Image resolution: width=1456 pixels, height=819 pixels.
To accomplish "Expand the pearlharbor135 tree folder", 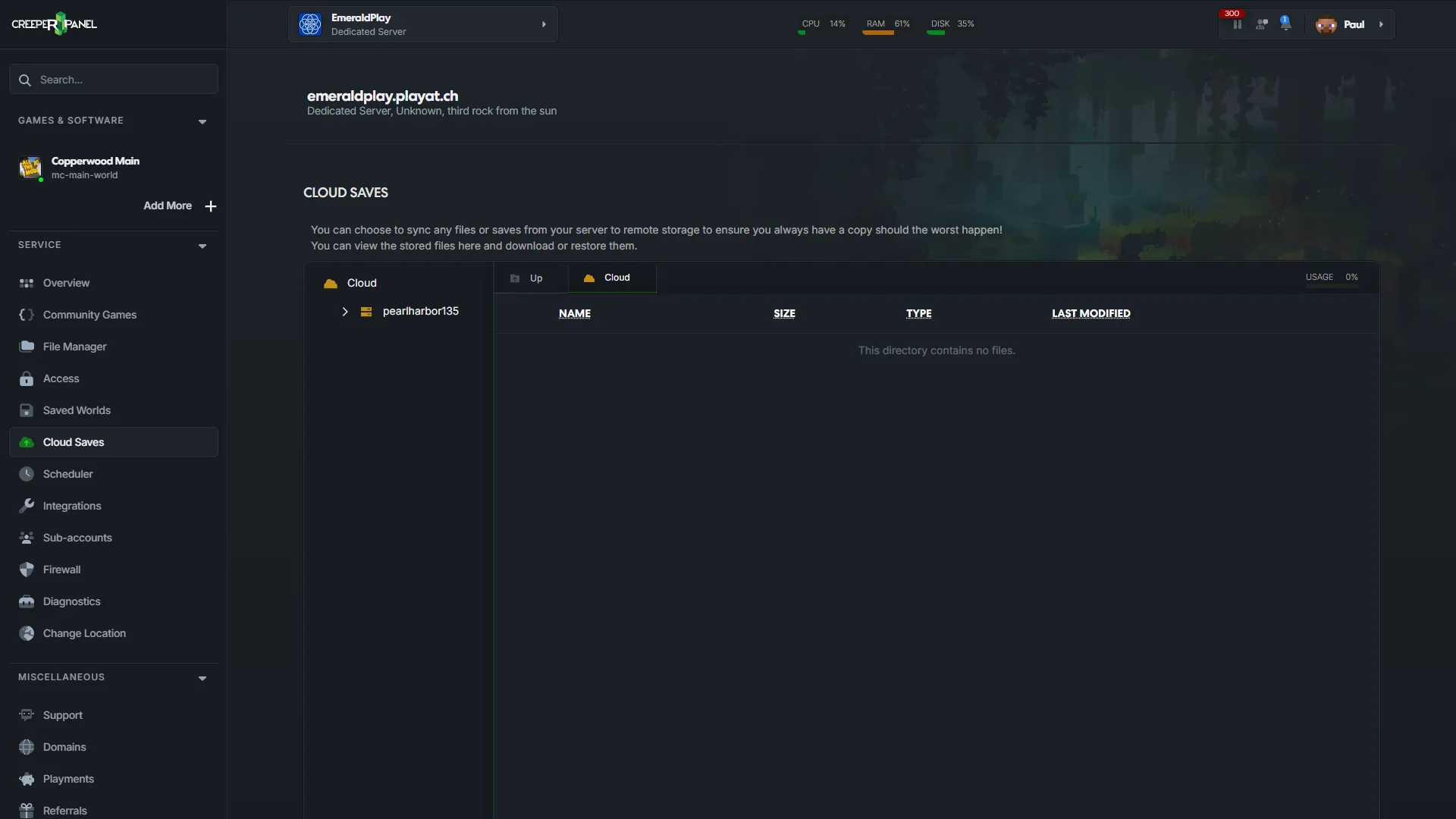I will (344, 312).
